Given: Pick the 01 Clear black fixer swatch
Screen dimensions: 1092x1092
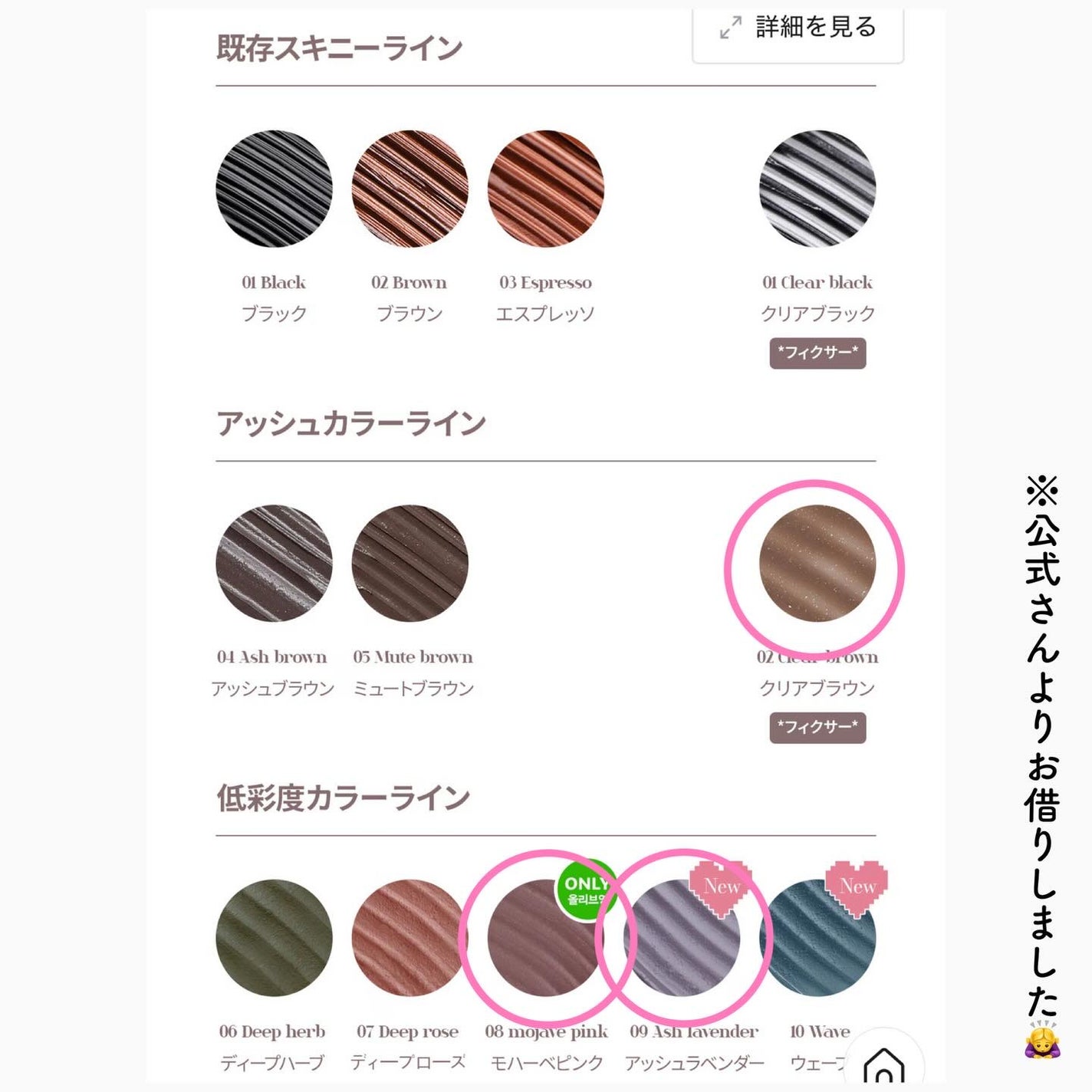Looking at the screenshot, I should [817, 189].
